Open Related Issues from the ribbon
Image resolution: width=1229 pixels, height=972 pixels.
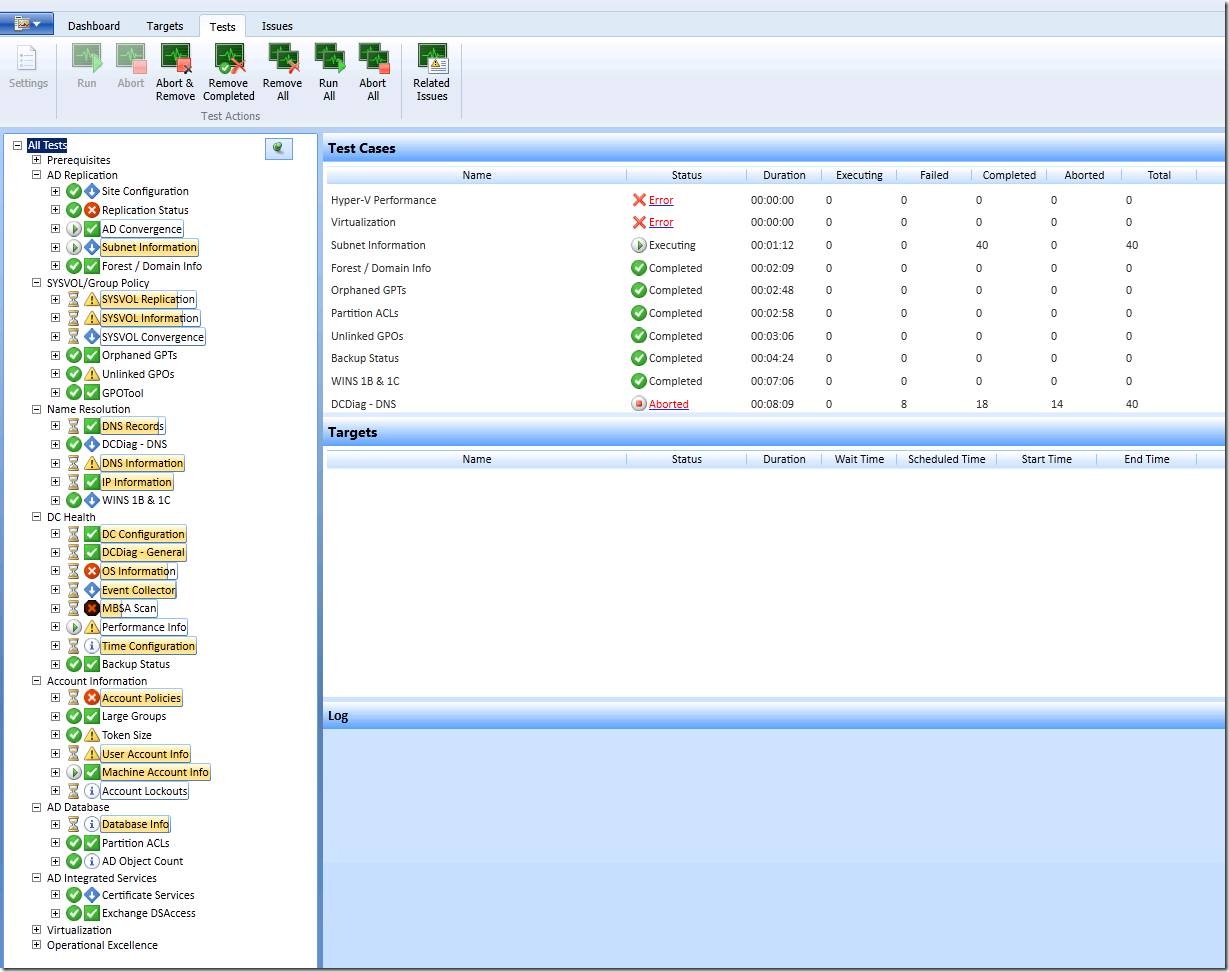(432, 73)
